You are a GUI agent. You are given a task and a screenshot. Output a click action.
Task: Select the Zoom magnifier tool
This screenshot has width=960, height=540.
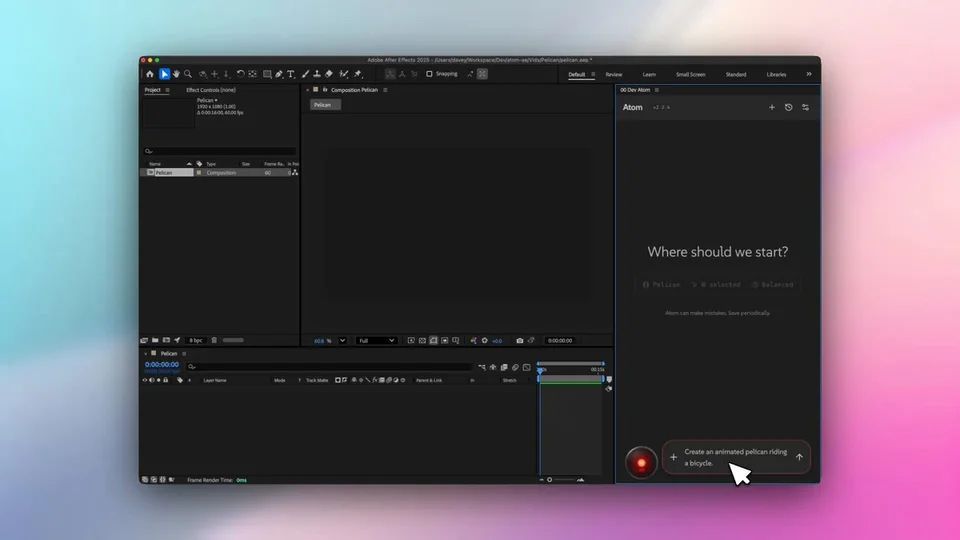pyautogui.click(x=188, y=74)
